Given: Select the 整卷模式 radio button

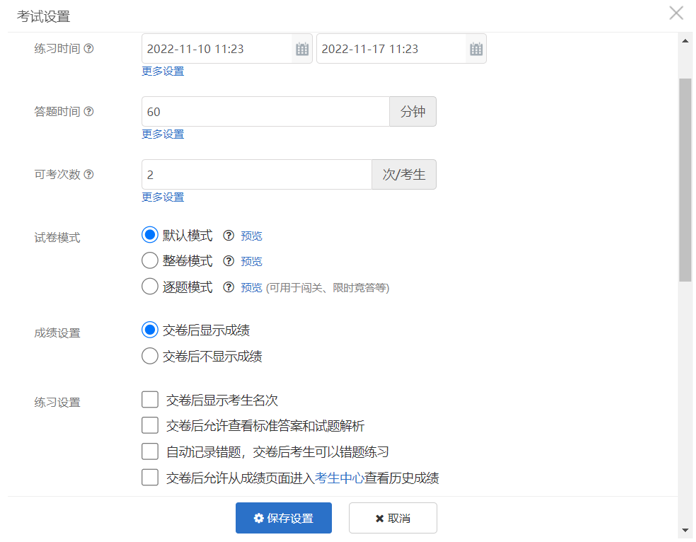Looking at the screenshot, I should point(150,262).
